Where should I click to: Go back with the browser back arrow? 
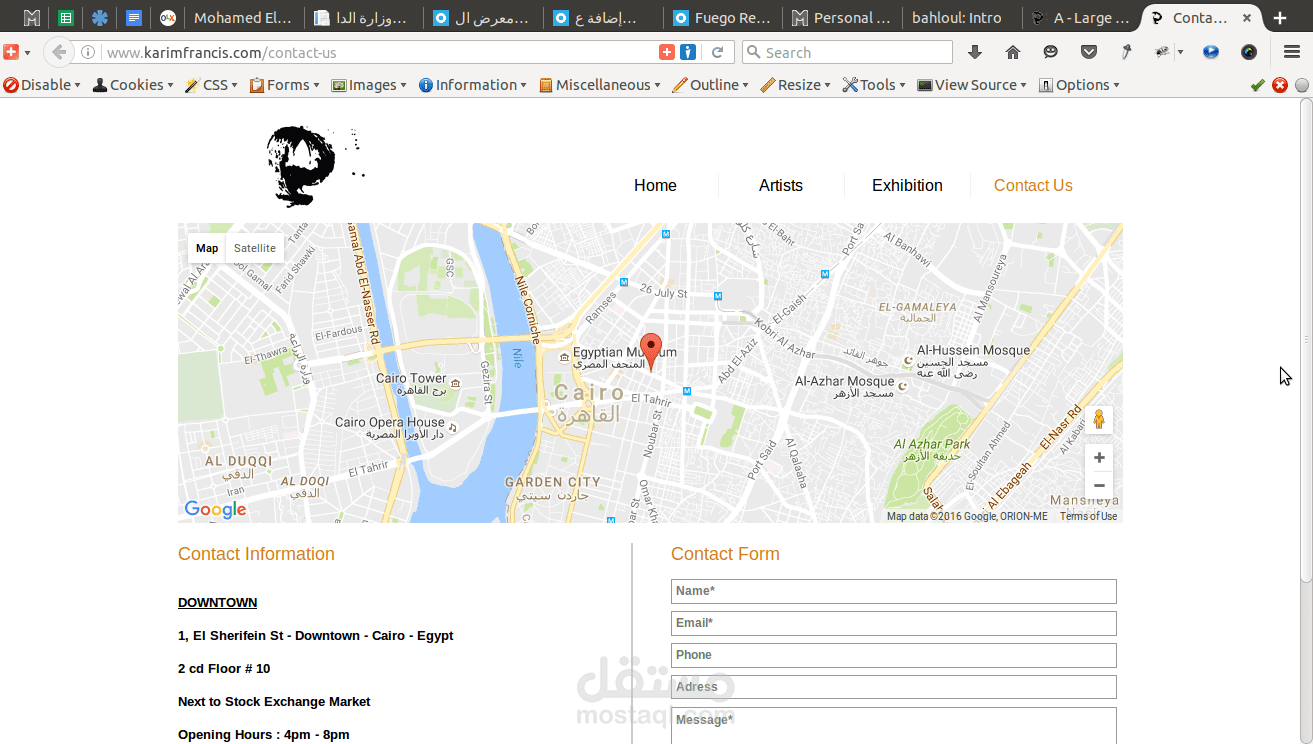[59, 52]
